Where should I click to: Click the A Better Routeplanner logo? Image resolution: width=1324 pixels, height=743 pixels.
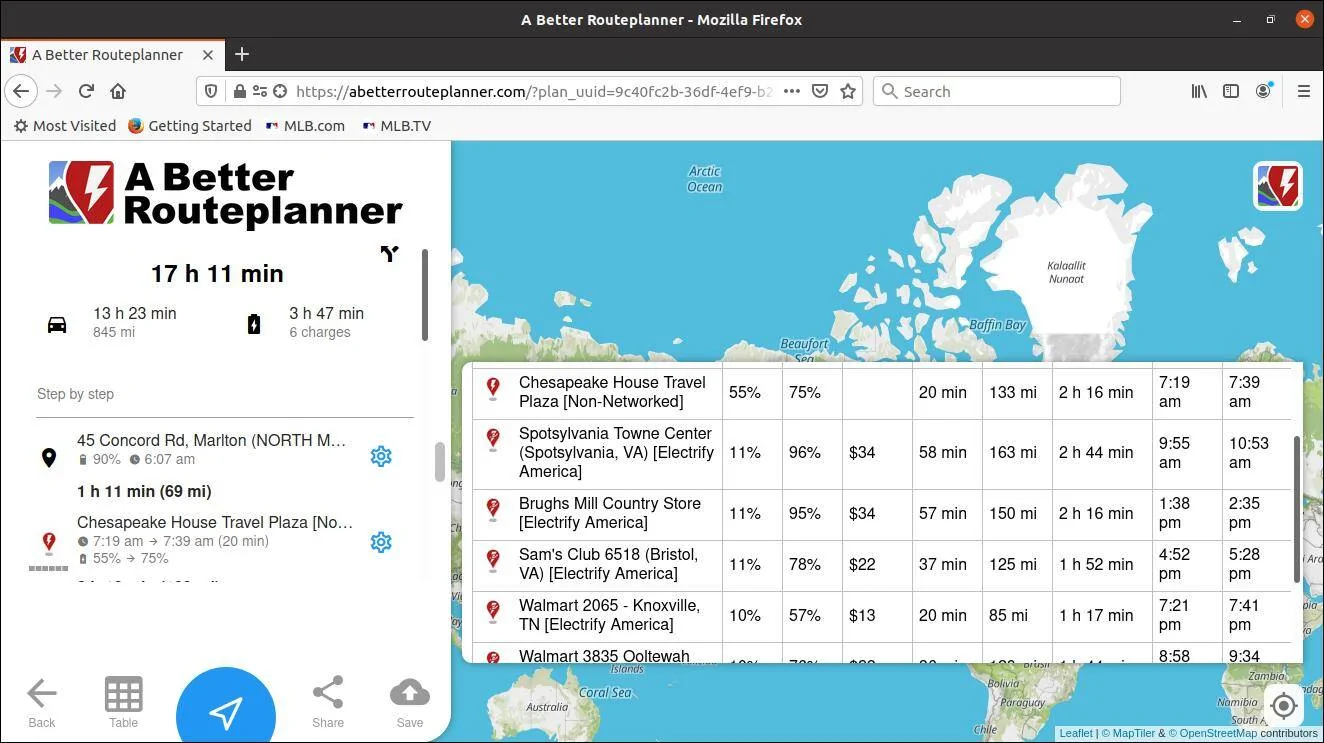point(226,193)
